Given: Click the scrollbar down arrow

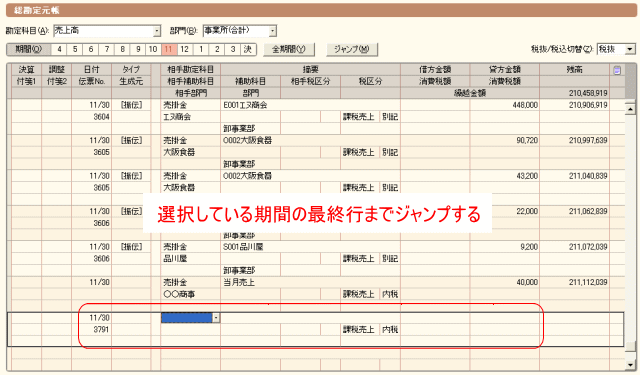Looking at the screenshot, I should (630, 365).
